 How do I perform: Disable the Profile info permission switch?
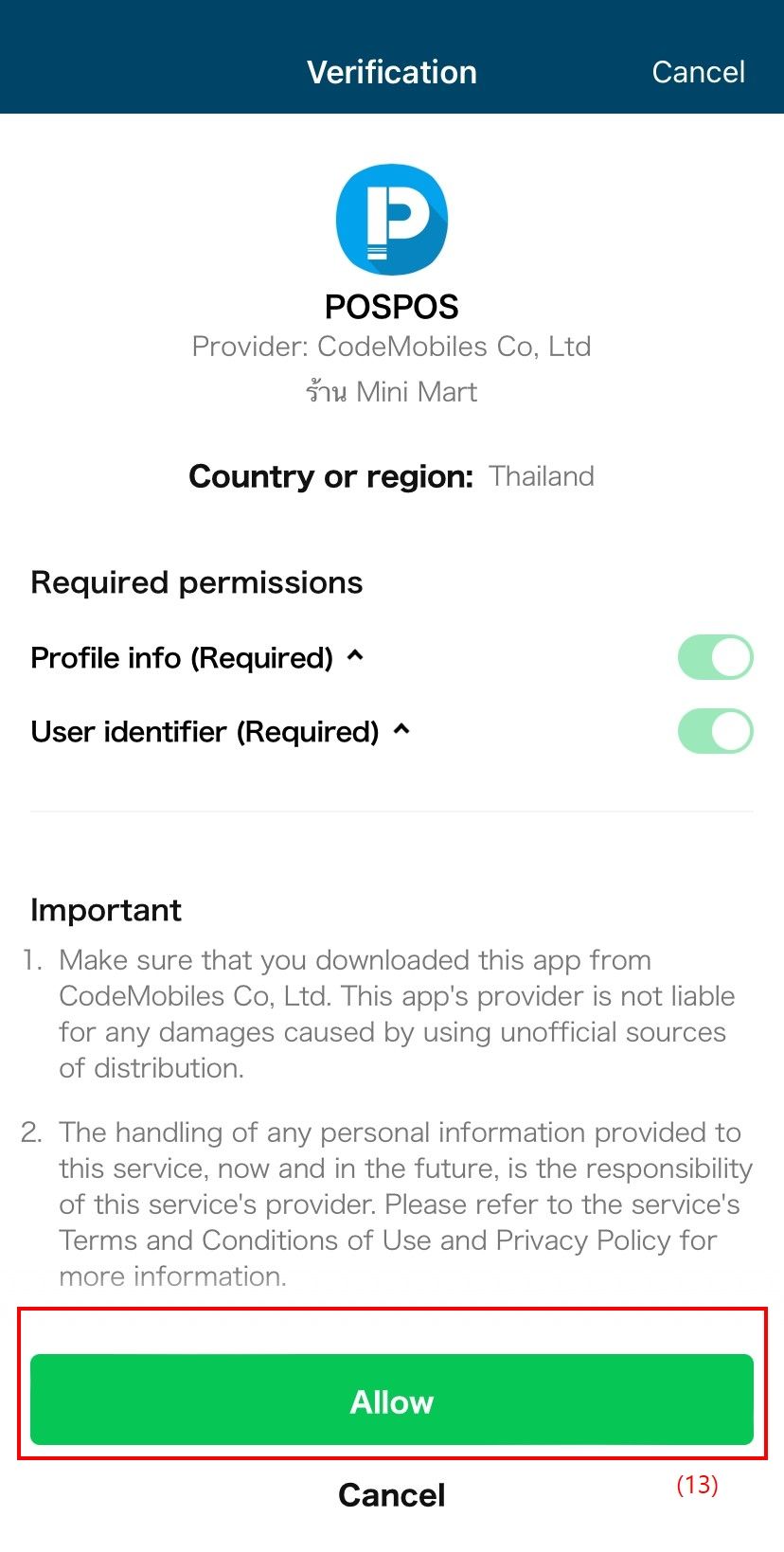tap(715, 657)
